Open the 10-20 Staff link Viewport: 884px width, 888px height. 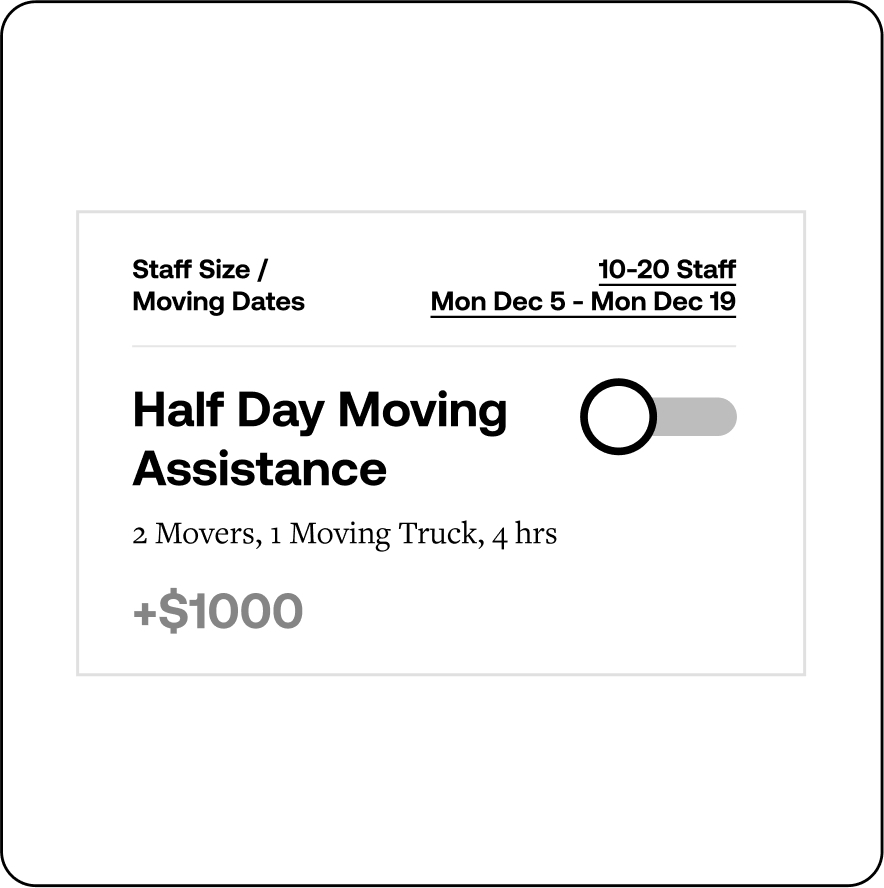tap(666, 270)
